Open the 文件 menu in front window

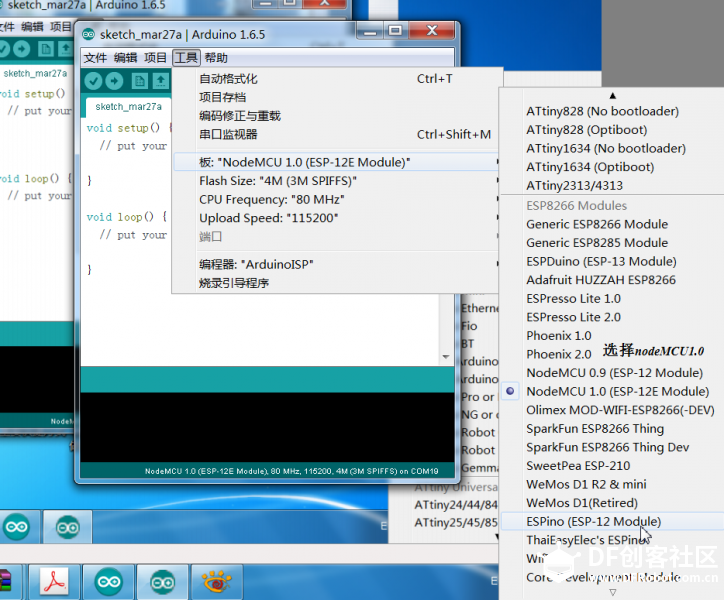click(96, 58)
